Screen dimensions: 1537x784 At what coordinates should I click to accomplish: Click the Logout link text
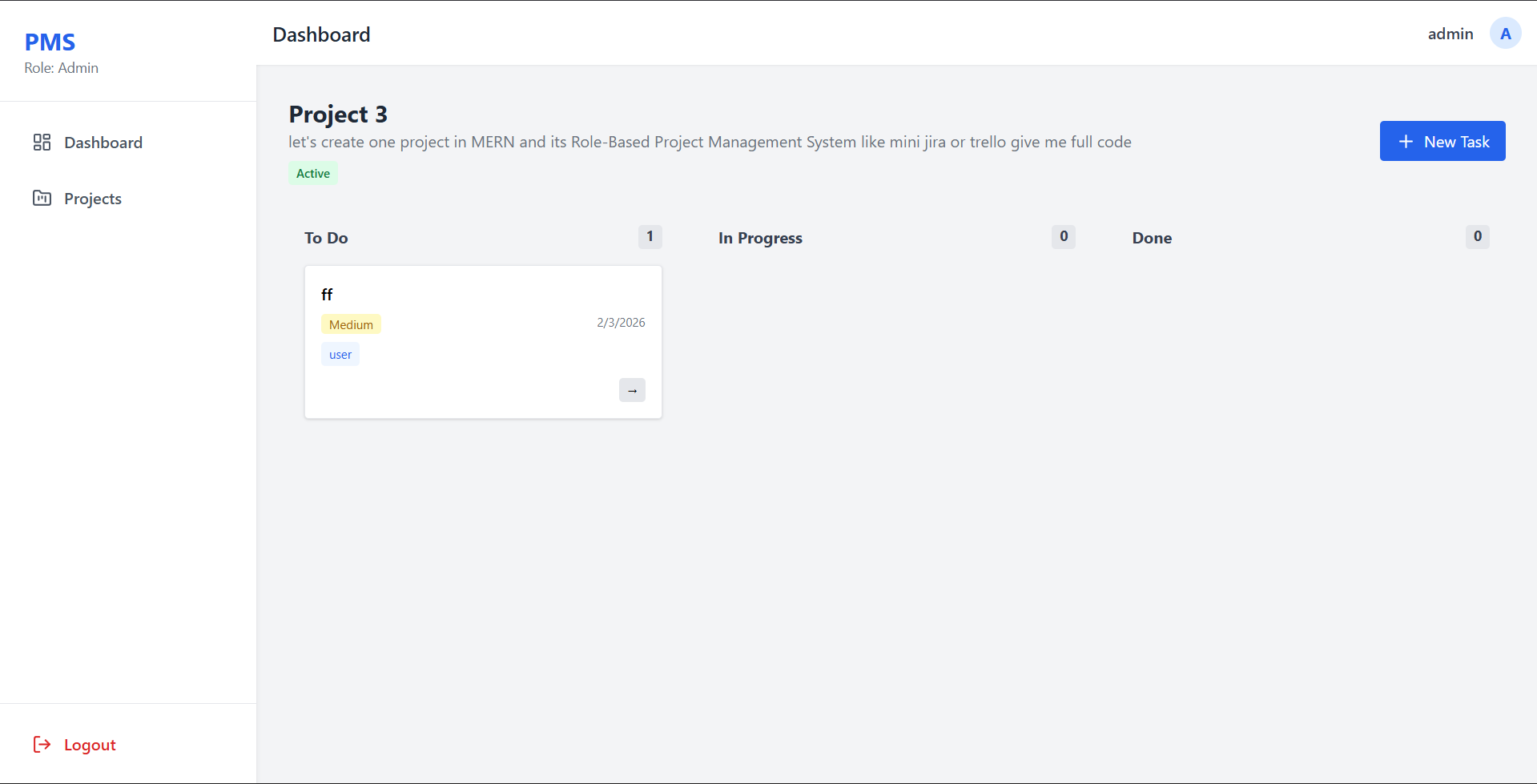pos(90,745)
